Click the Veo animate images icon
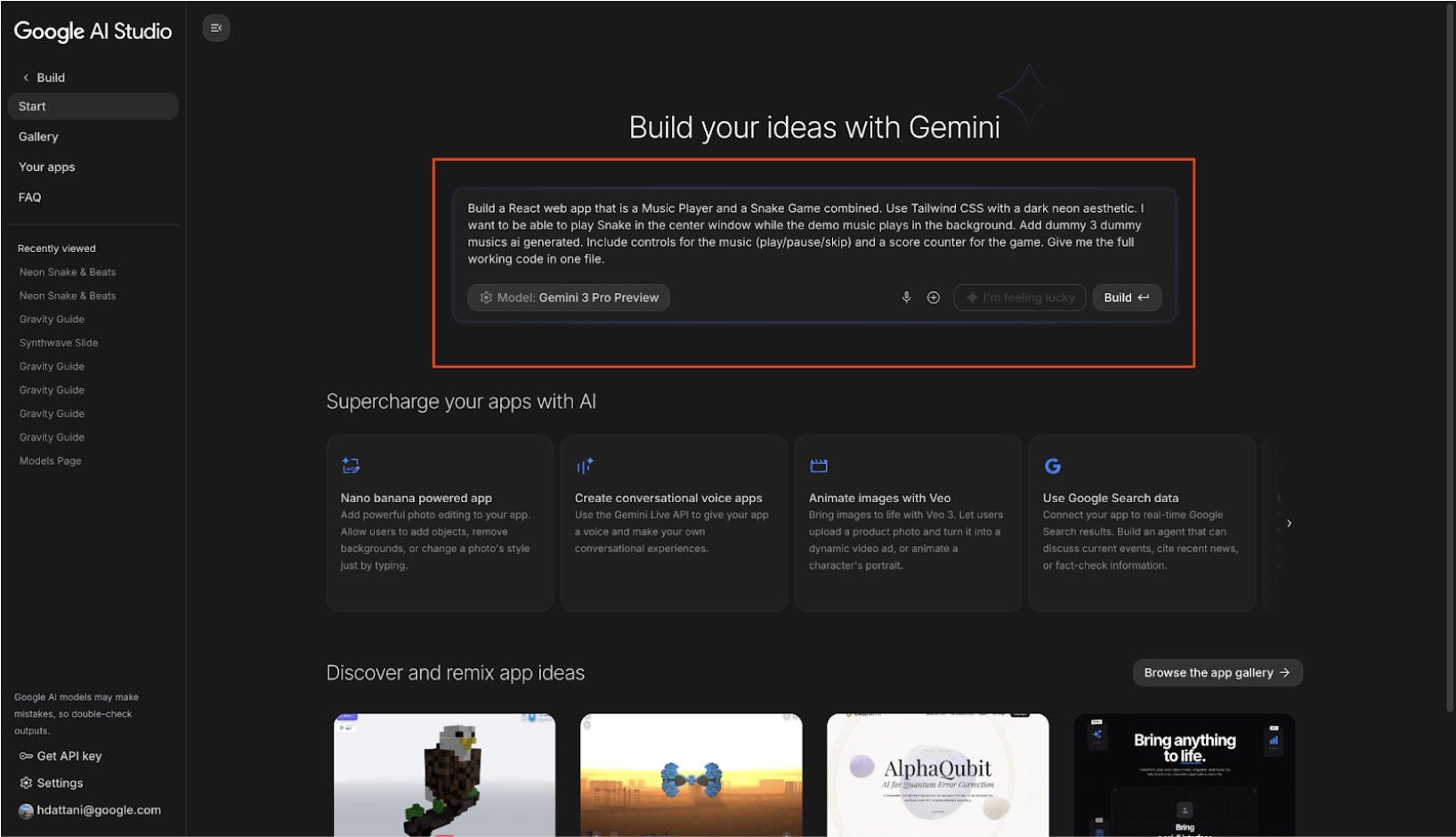The height and width of the screenshot is (837, 1456). tap(819, 466)
